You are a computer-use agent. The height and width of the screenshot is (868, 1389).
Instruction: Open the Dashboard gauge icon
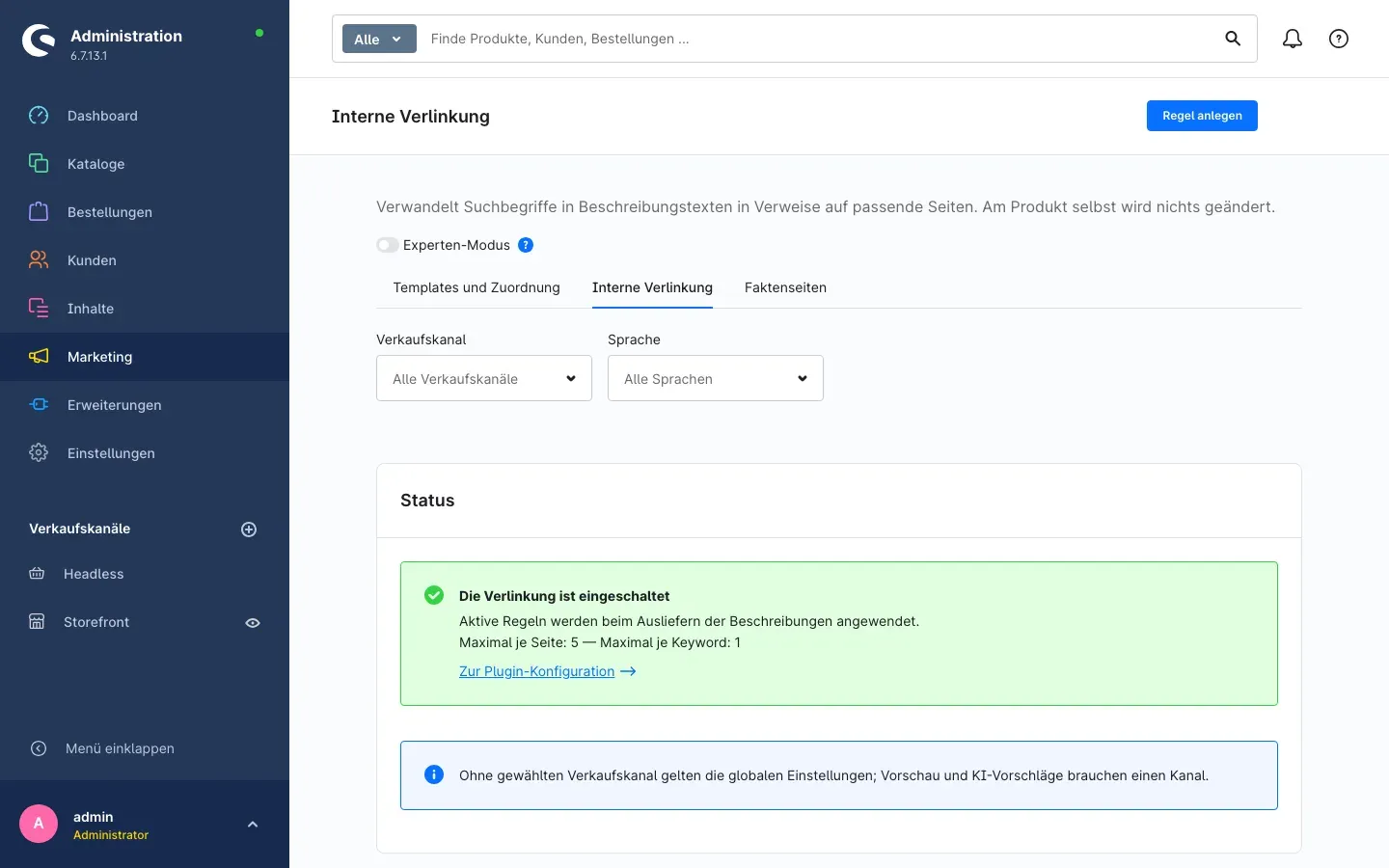coord(39,116)
